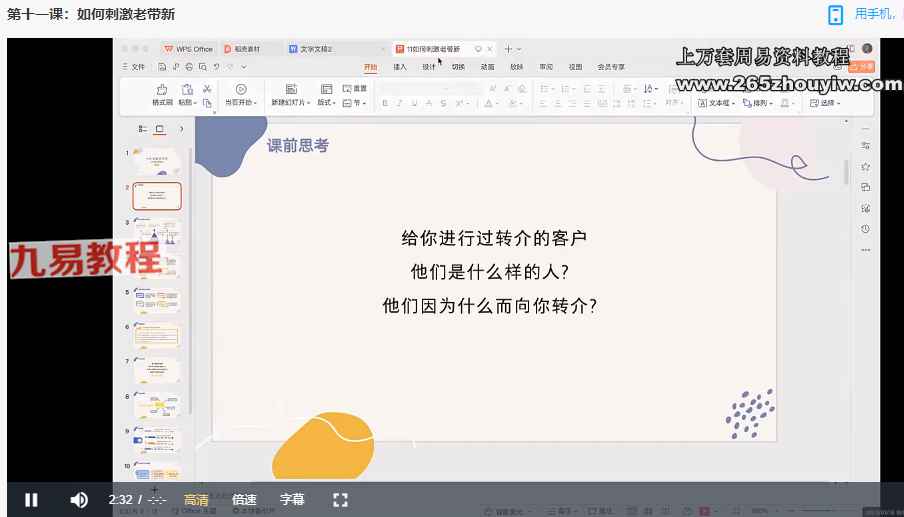904x517 pixels.
Task: Toggle 字幕 subtitles in player
Action: point(292,500)
